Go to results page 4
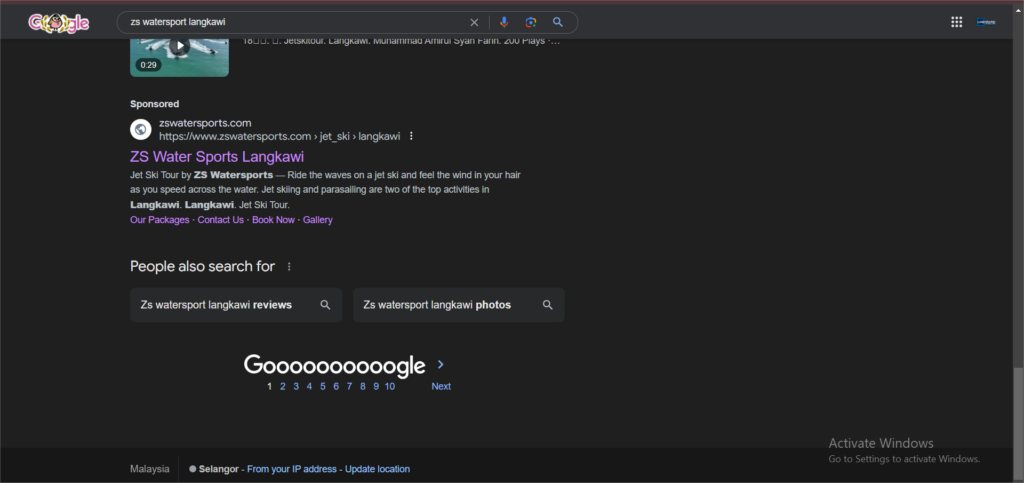 [310, 386]
